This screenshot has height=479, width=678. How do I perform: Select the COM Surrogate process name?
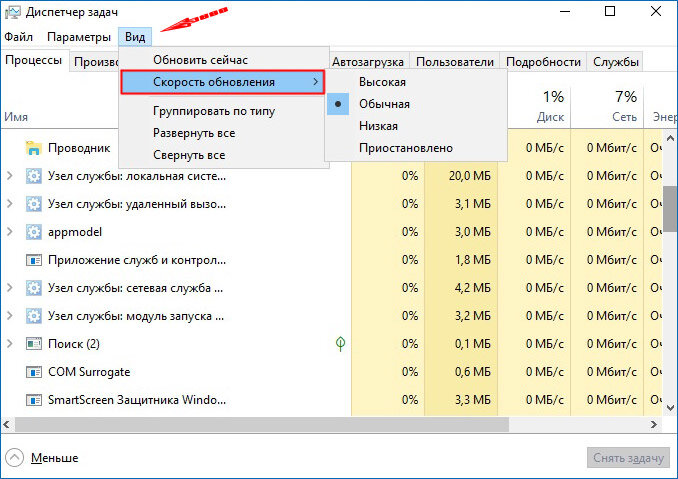pos(89,372)
